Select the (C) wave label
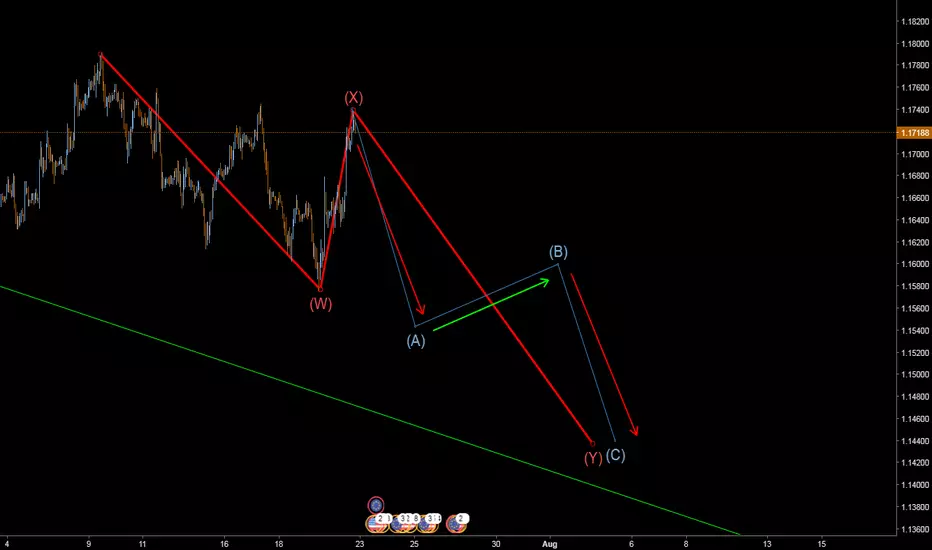 615,455
